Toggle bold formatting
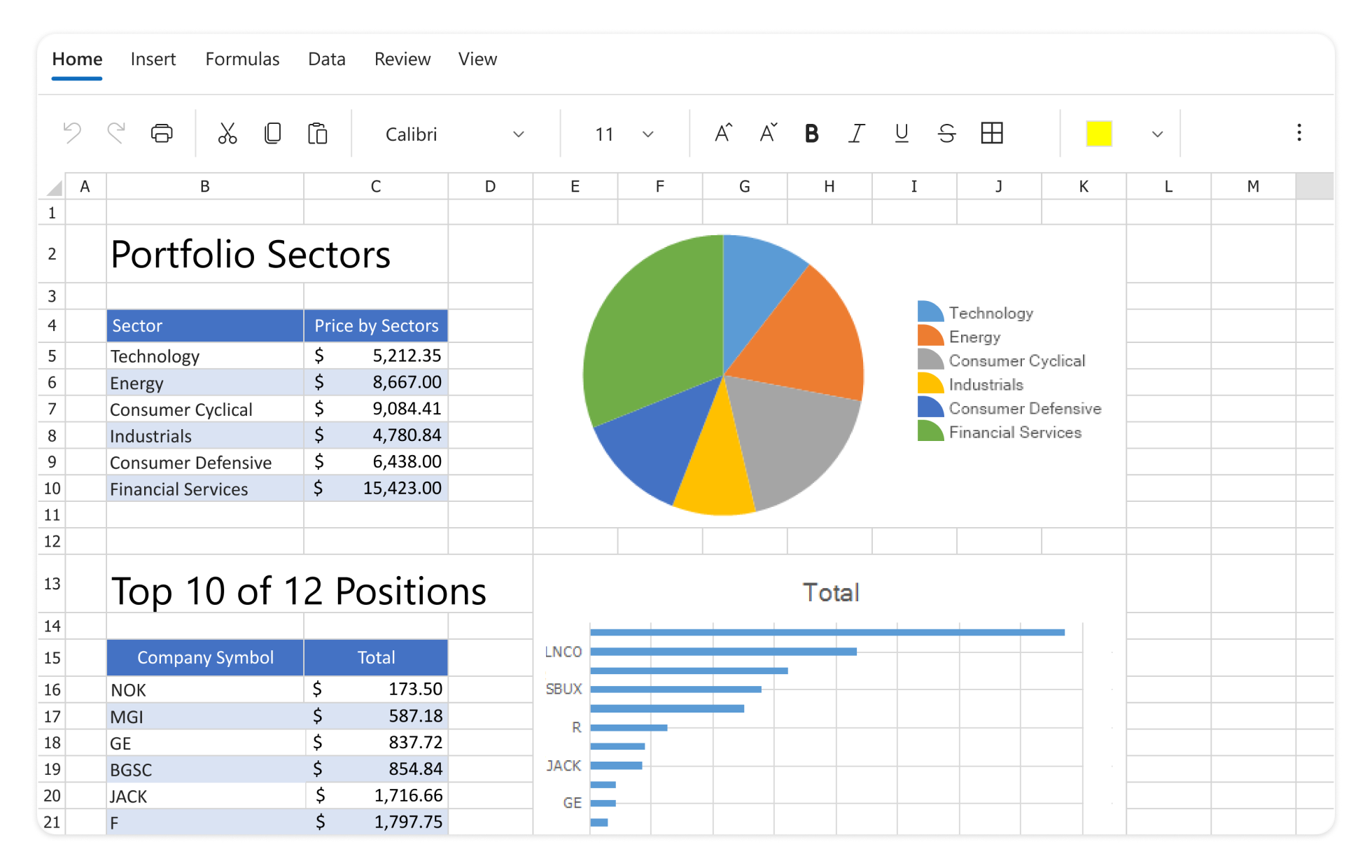Viewport: 1372px width, 868px height. click(811, 133)
